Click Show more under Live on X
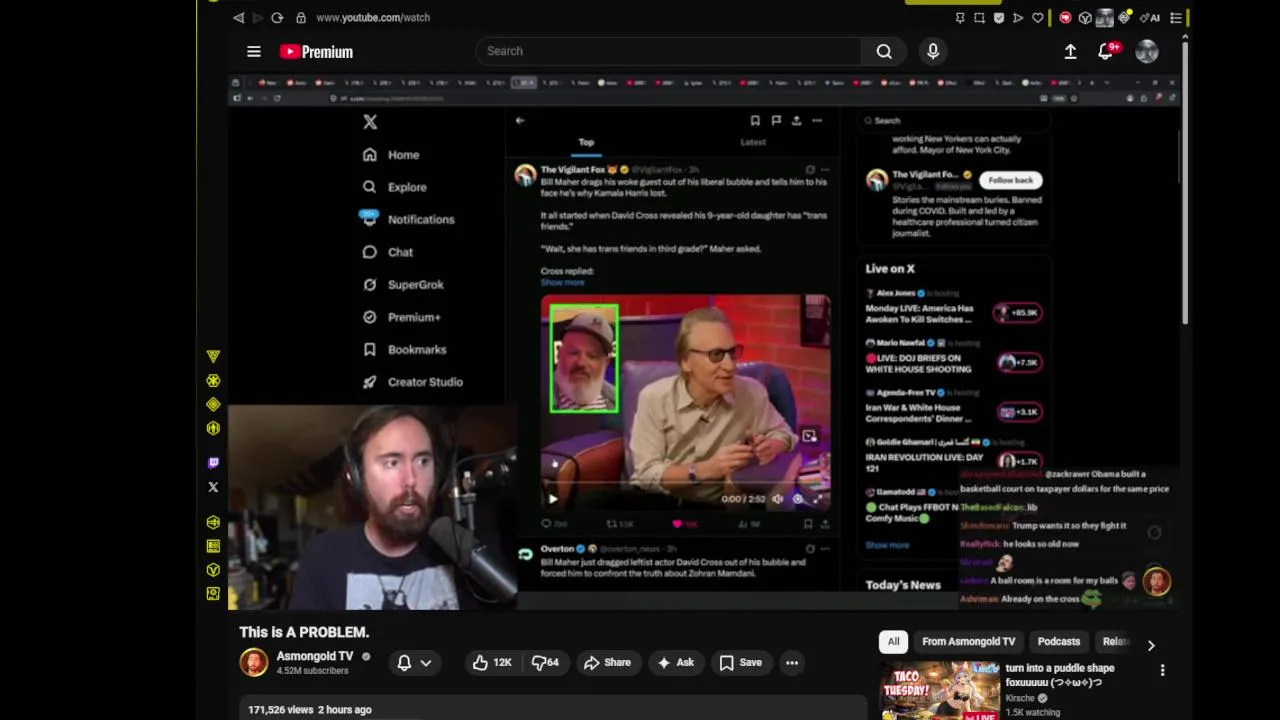 pos(887,545)
